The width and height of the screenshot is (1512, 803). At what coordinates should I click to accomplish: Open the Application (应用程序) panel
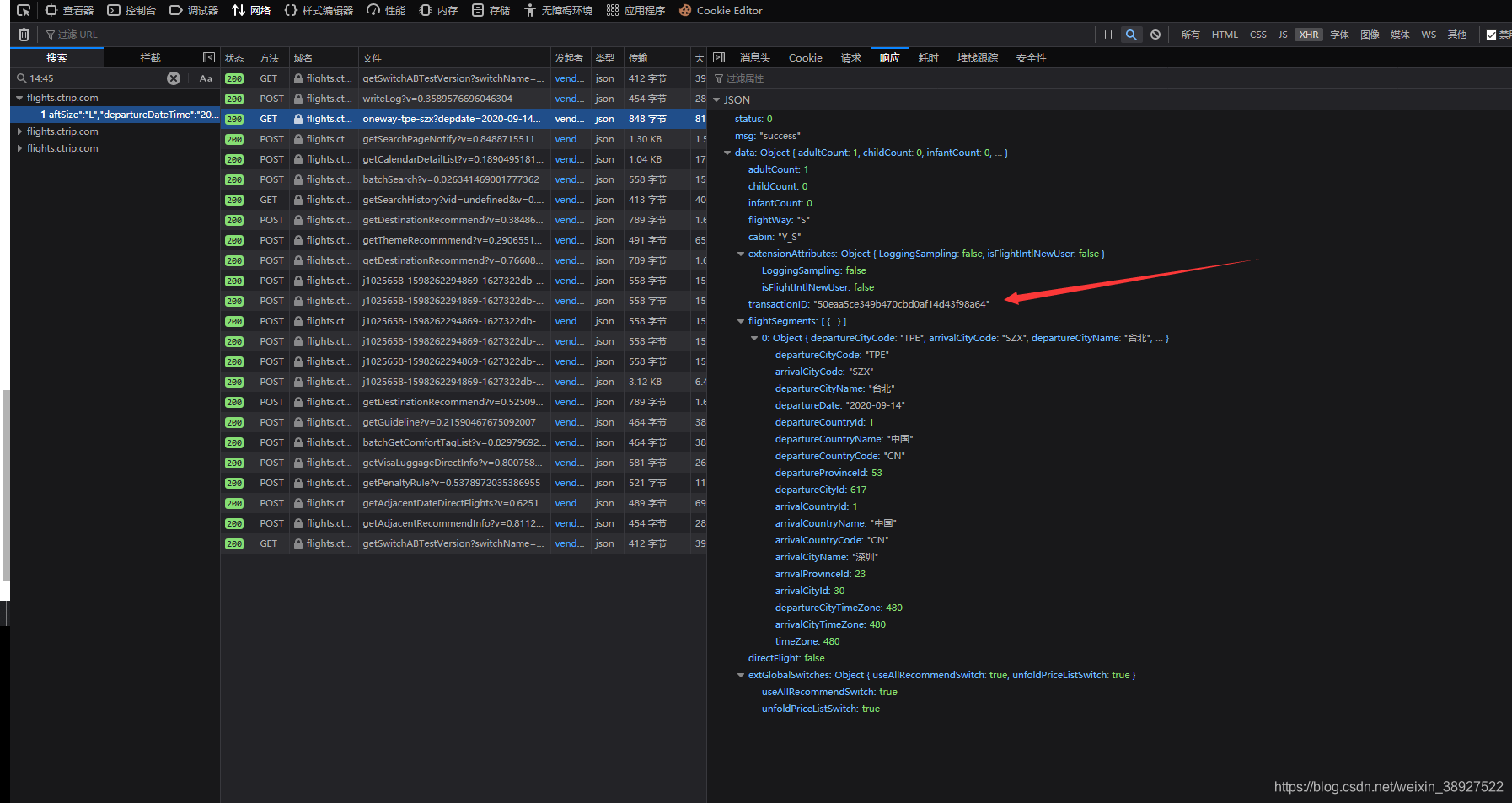click(x=635, y=10)
